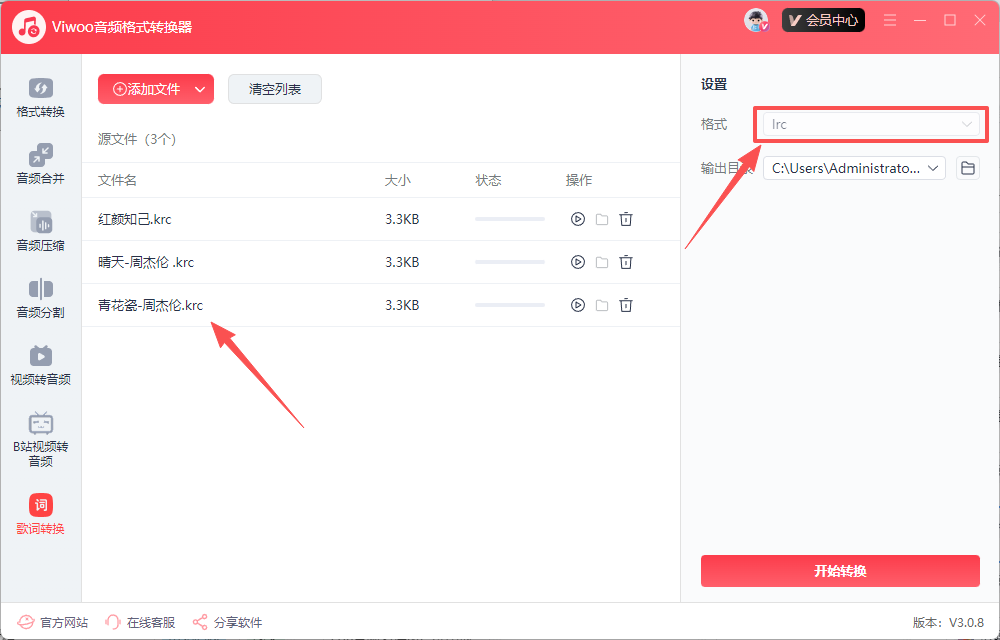Click the 清空列表 button
The image size is (1000, 640).
coord(275,89)
